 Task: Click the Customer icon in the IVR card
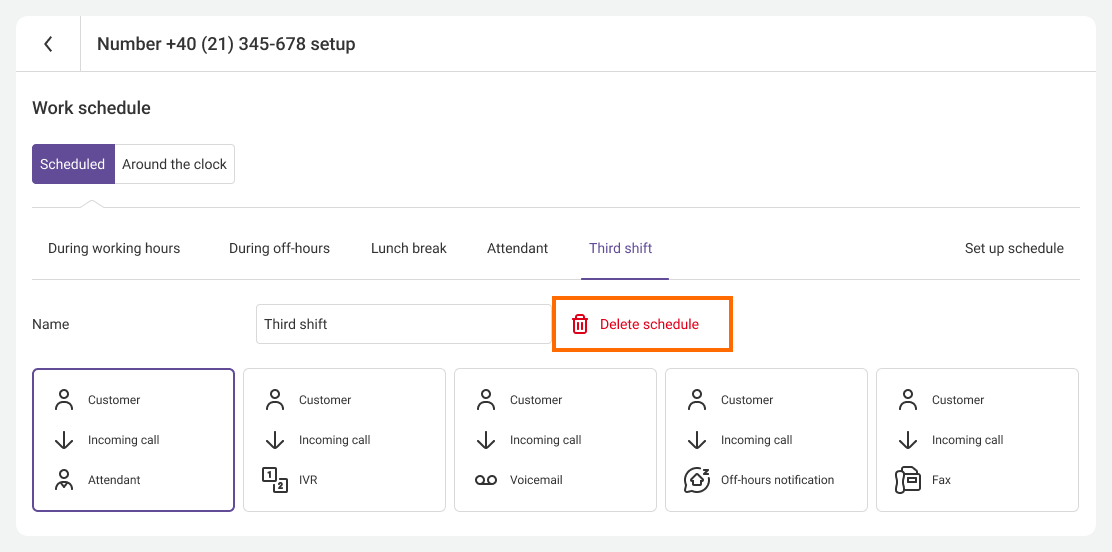[x=275, y=400]
